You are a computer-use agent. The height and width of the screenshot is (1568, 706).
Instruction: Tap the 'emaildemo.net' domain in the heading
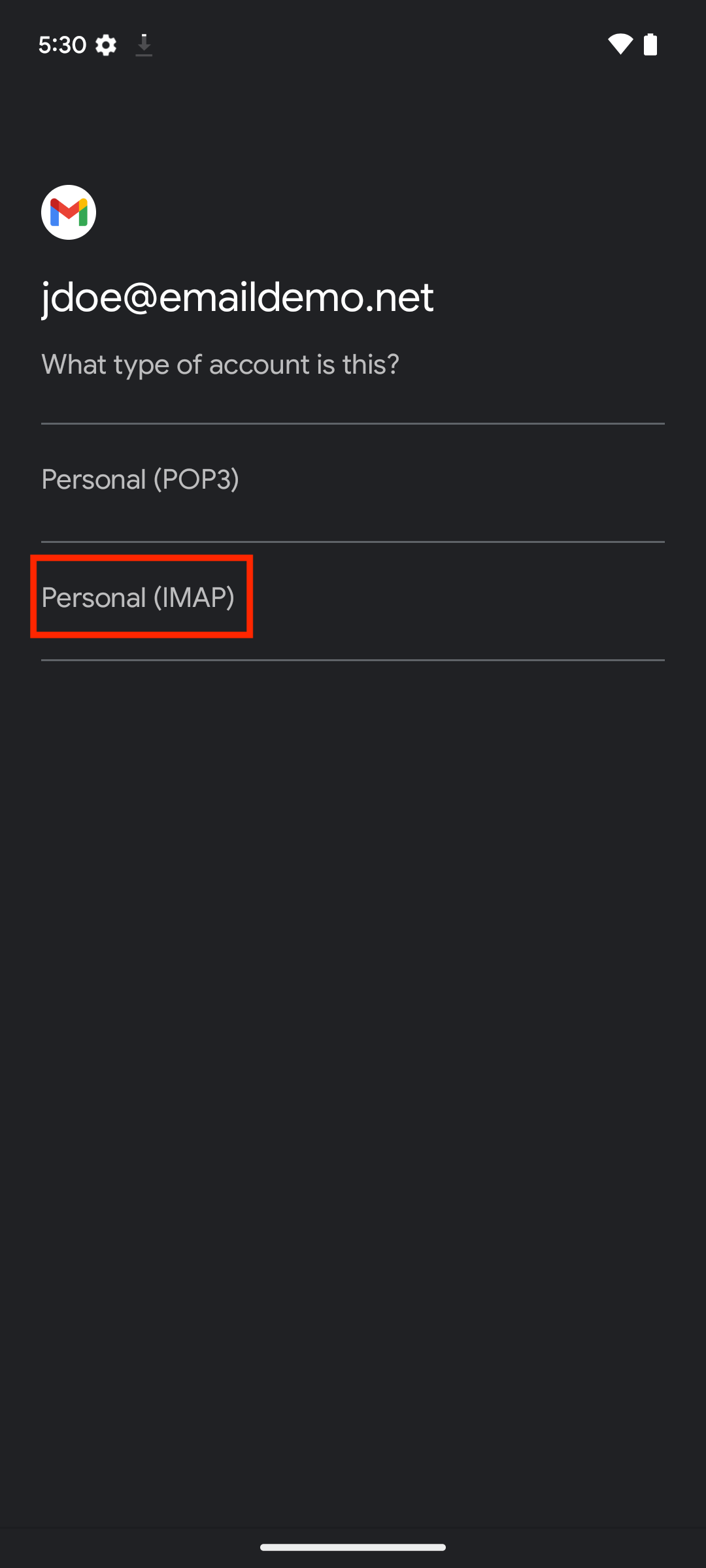coord(296,298)
